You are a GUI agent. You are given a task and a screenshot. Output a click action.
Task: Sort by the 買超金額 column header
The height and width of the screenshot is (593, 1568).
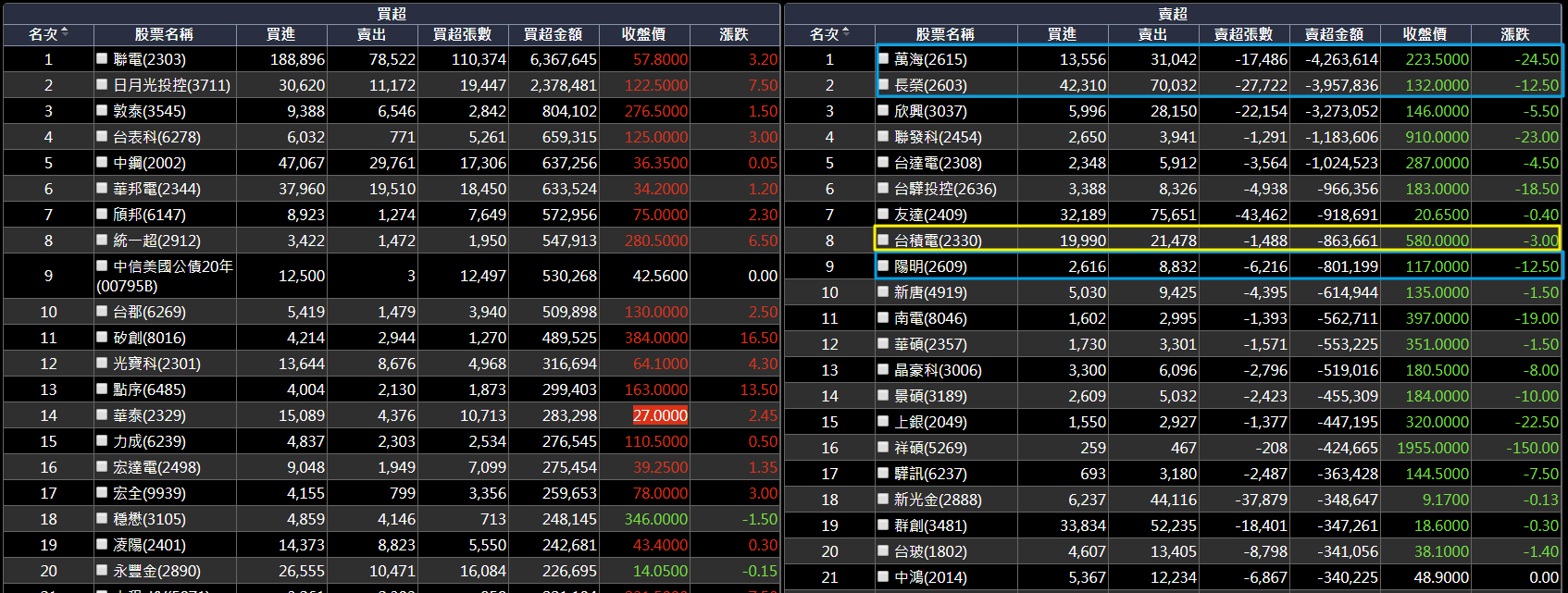554,34
